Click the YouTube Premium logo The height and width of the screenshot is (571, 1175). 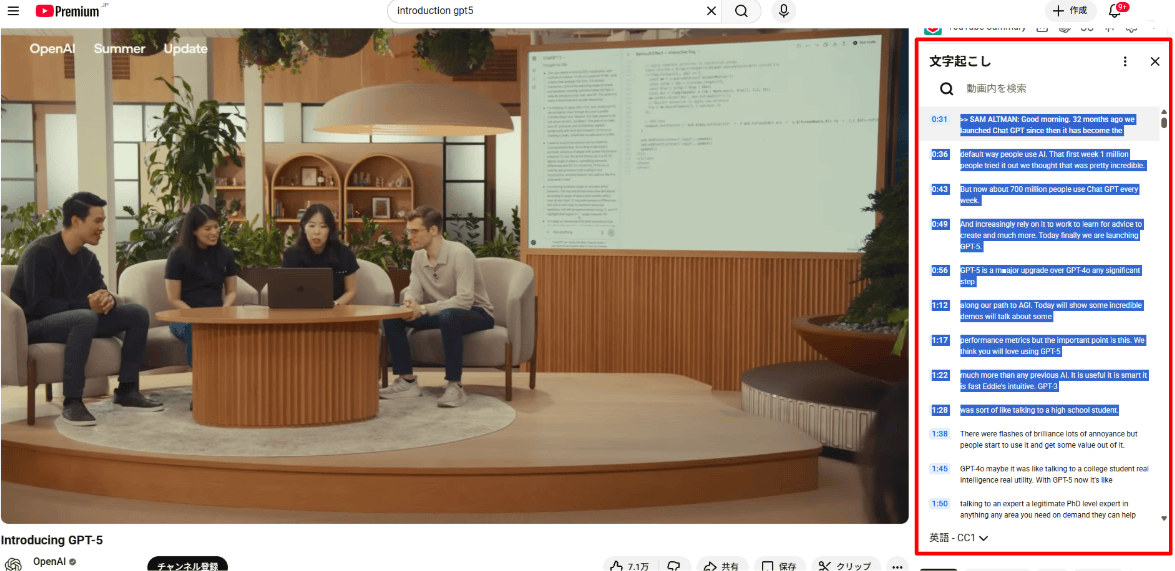pyautogui.click(x=68, y=11)
